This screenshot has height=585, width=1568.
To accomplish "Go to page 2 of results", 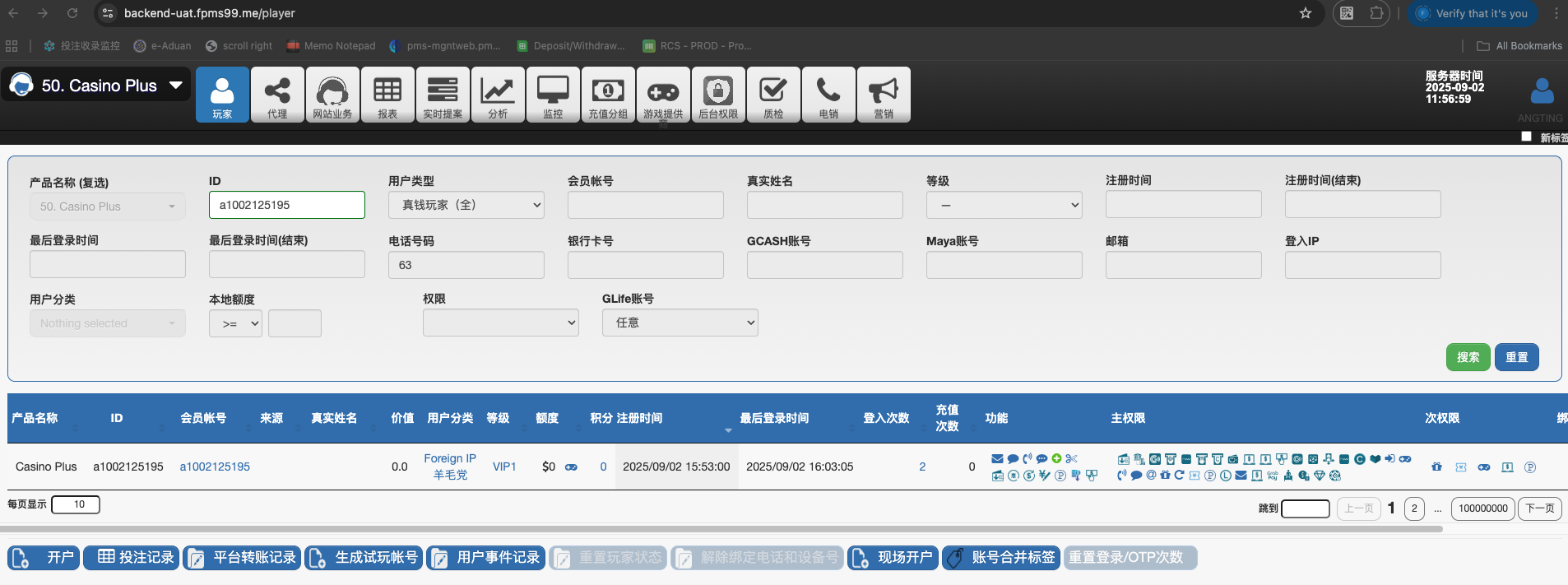I will pyautogui.click(x=1414, y=508).
